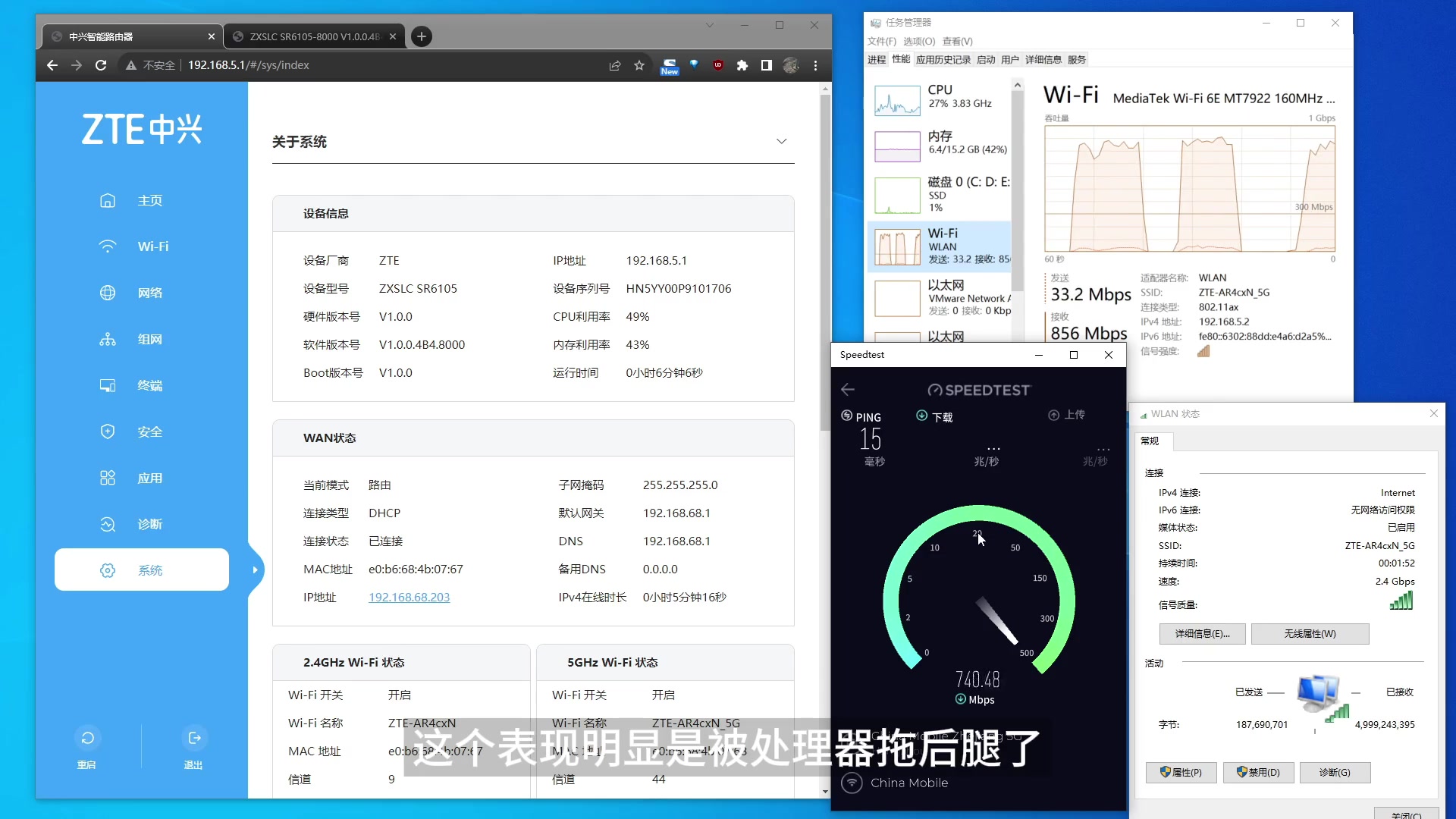The width and height of the screenshot is (1456, 819).
Task: Open the tab search dropdown in browser
Action: pos(710,25)
